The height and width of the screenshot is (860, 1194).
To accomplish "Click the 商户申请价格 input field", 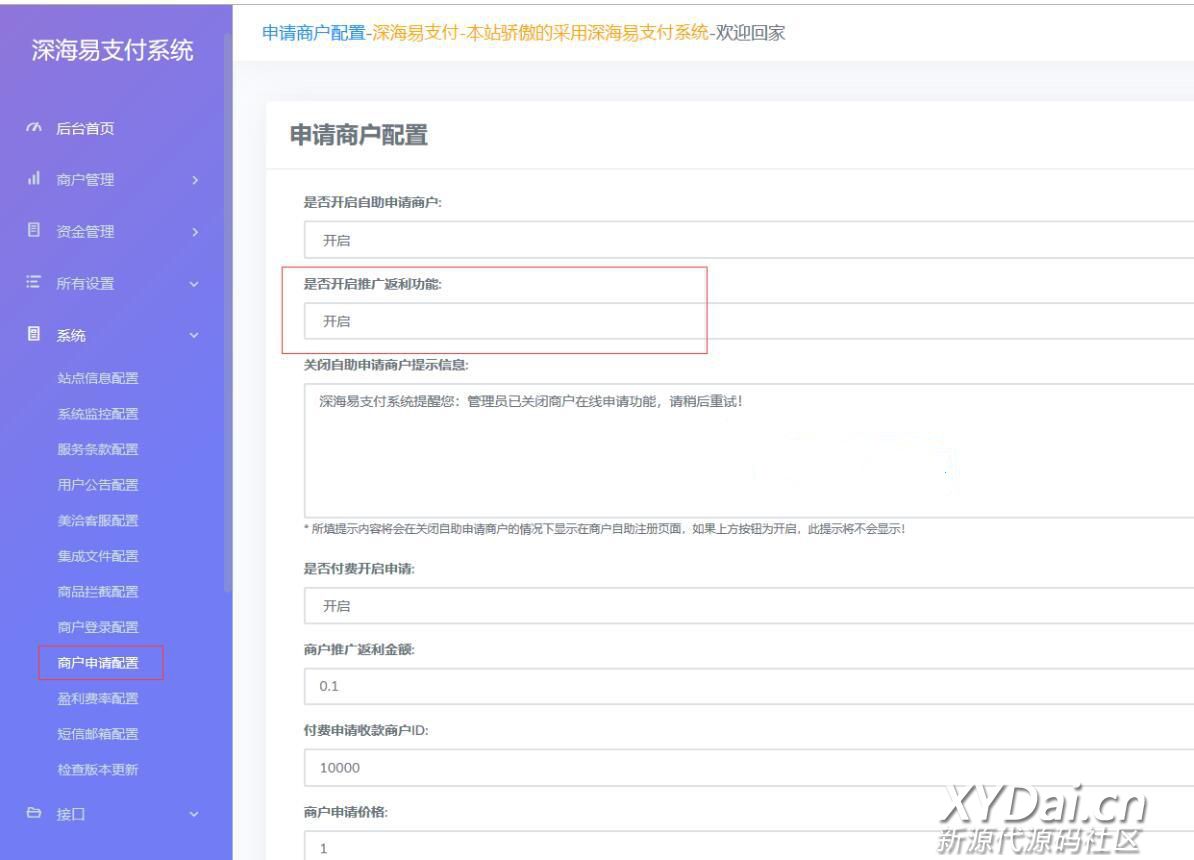I will click(749, 846).
